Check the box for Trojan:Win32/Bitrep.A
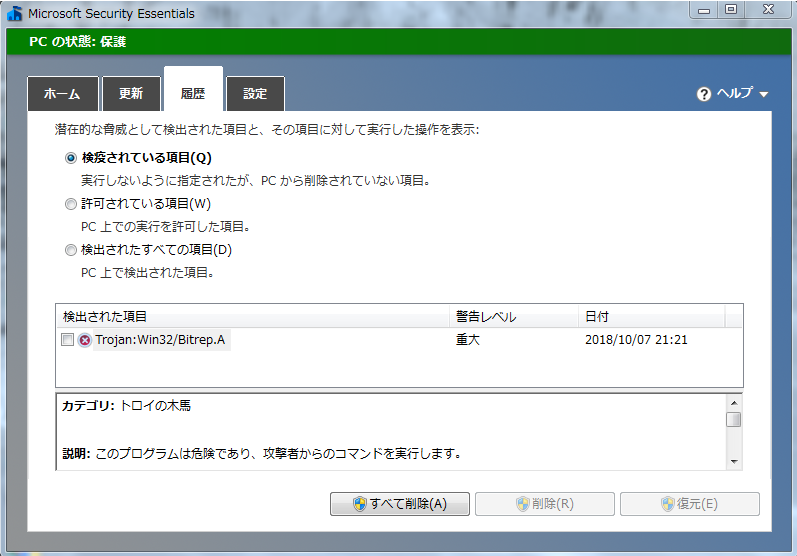The image size is (797, 556). (67, 340)
